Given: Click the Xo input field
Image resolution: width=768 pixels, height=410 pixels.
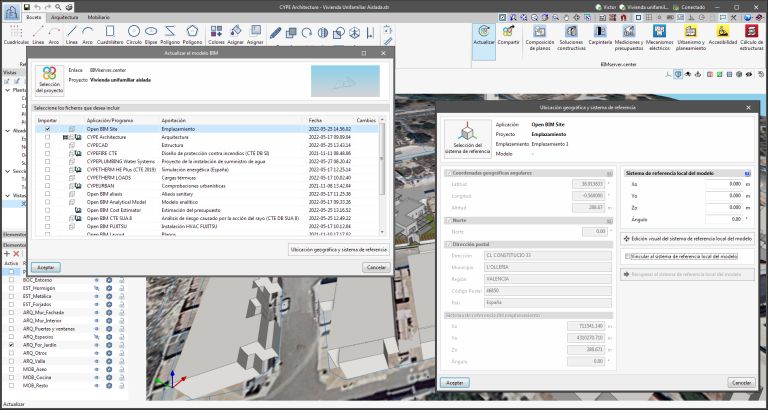Looking at the screenshot, I should pos(724,184).
